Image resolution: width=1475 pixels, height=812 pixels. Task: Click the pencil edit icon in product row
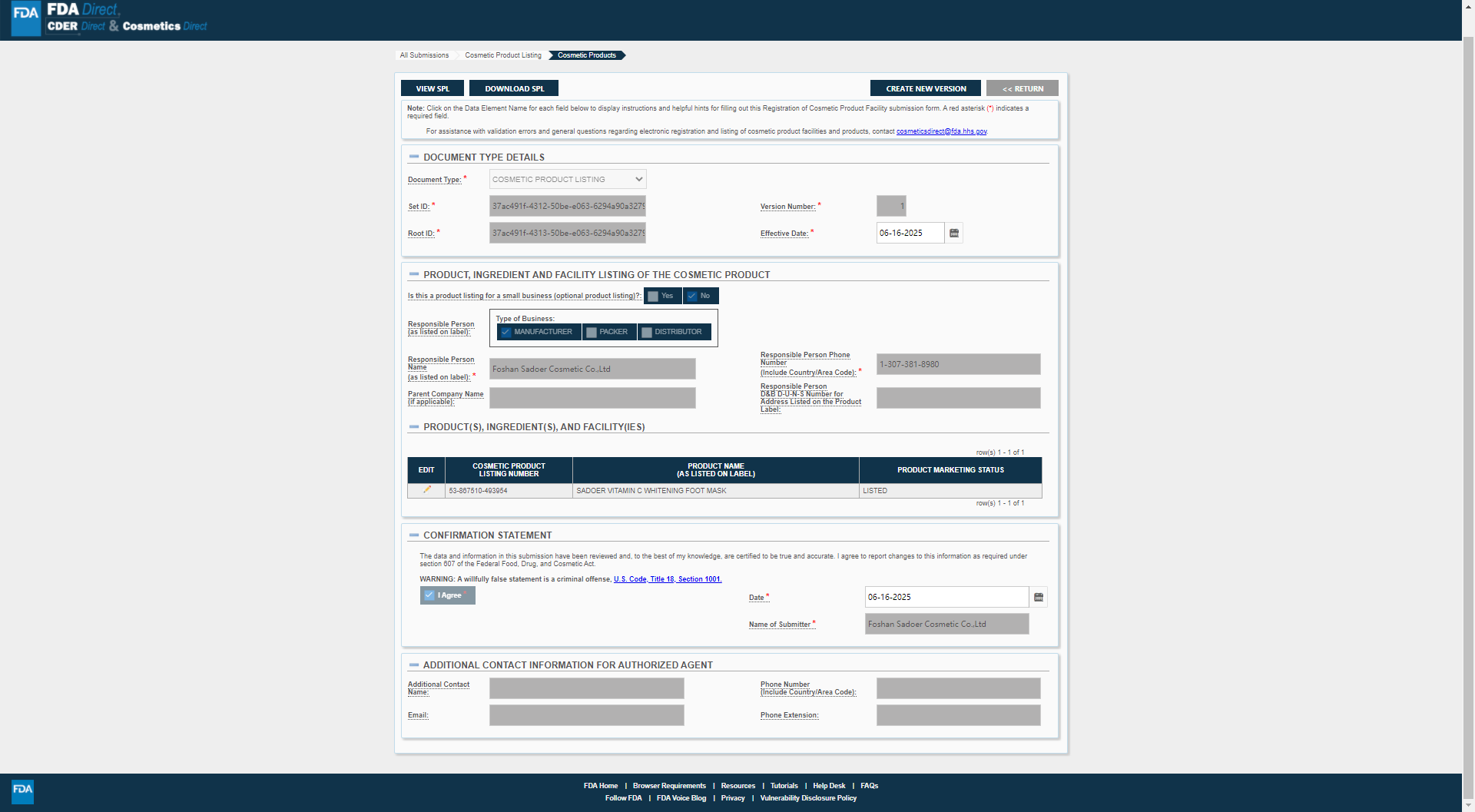[427, 490]
